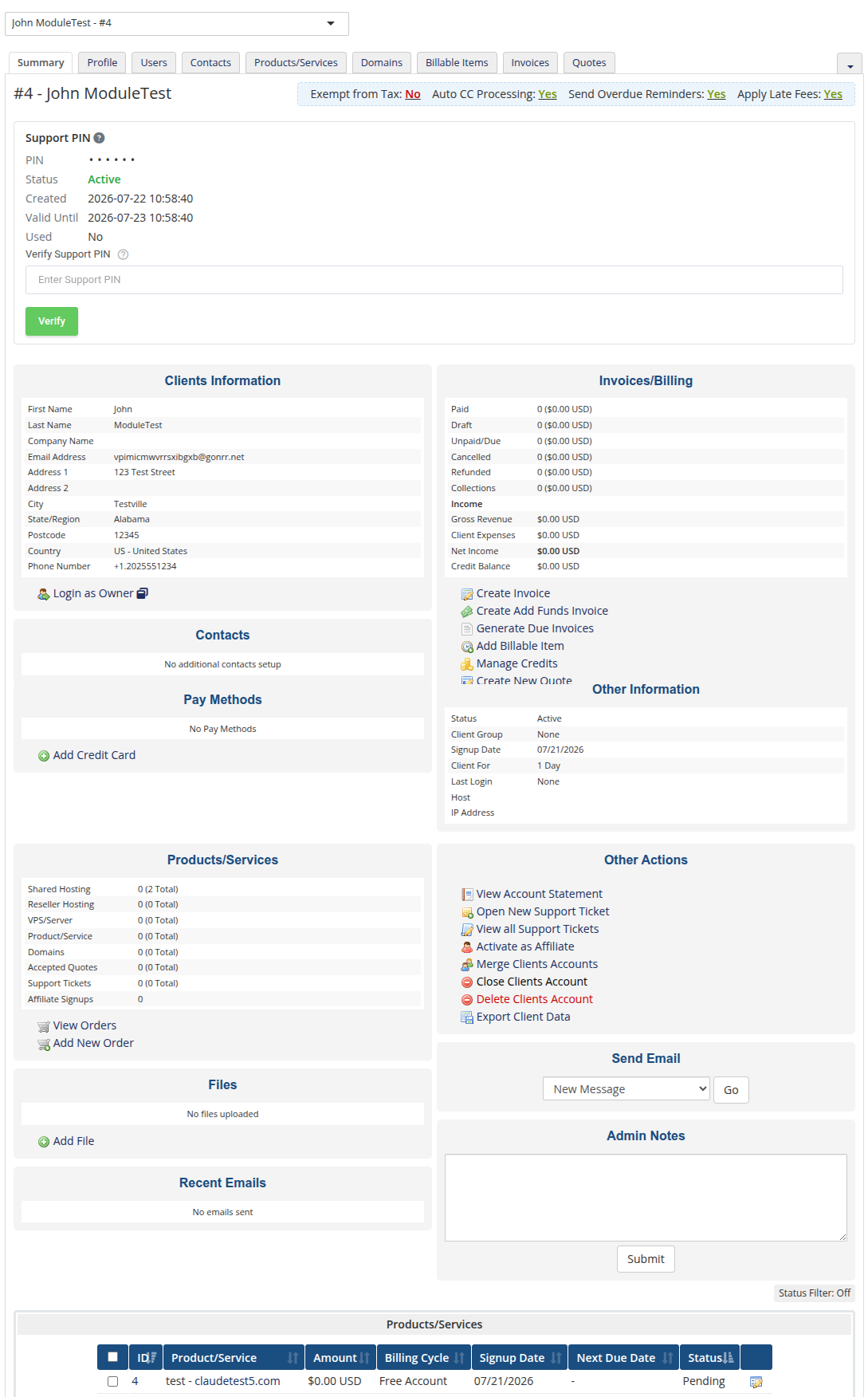Click the View Account Statement icon
868x1397 pixels.
(x=467, y=895)
